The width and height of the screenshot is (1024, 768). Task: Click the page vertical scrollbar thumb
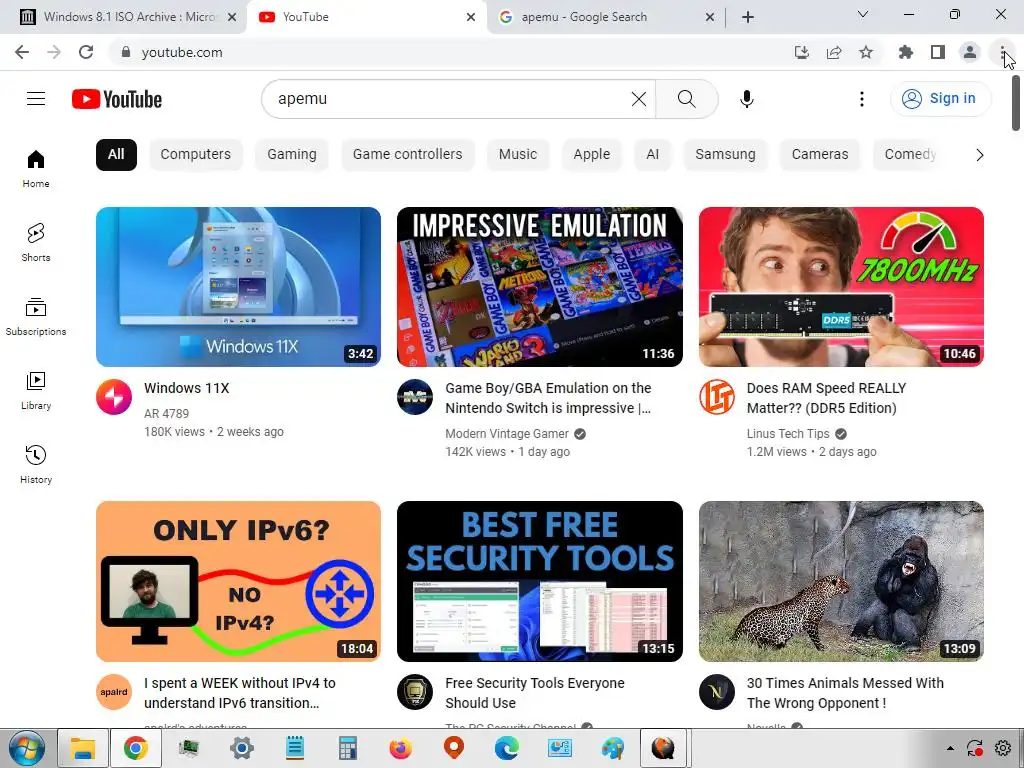[1016, 103]
